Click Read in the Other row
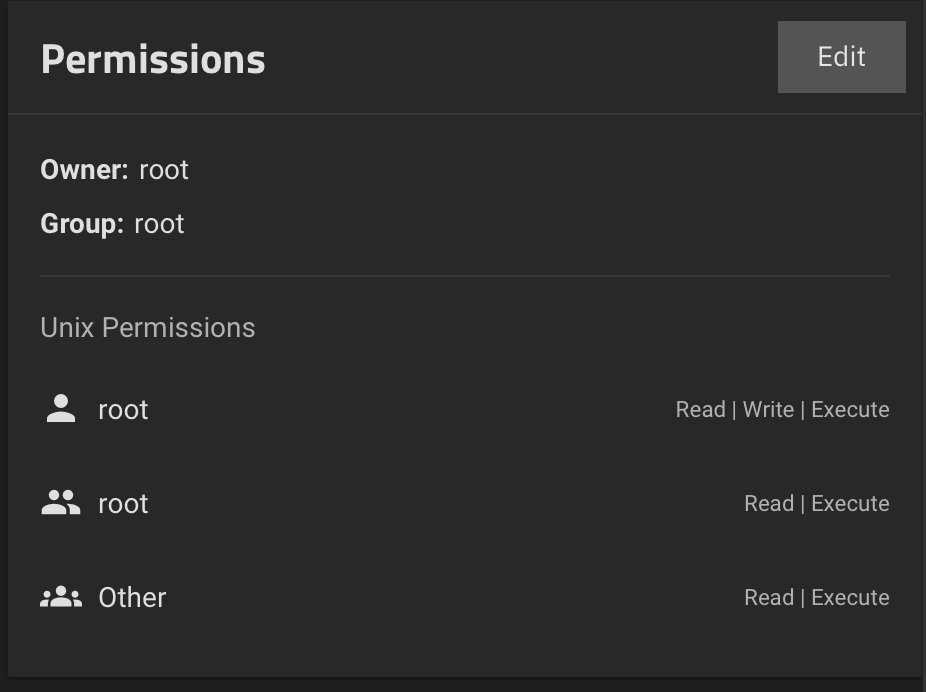Screen dimensions: 926x692 (769, 598)
